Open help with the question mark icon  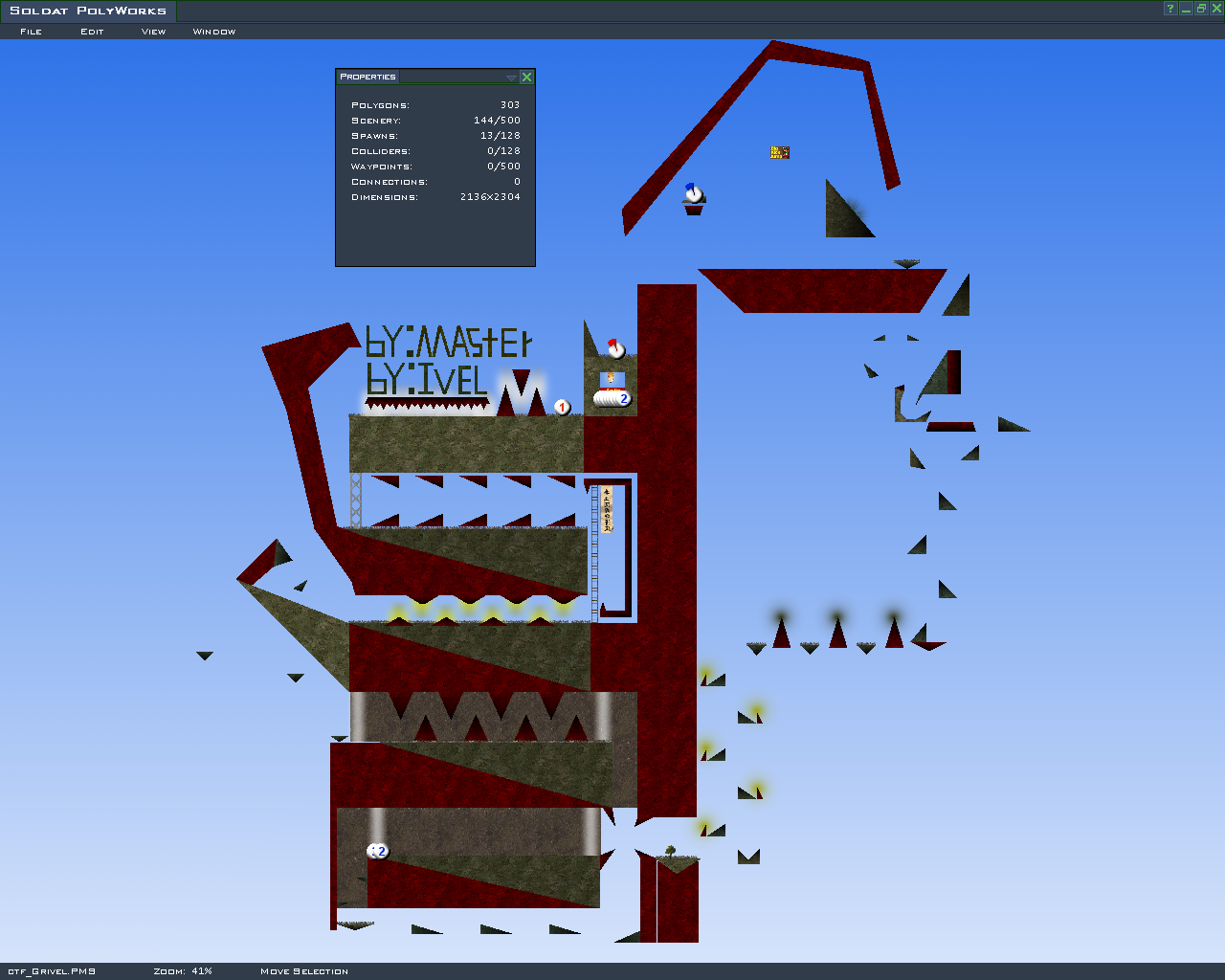tap(1169, 9)
